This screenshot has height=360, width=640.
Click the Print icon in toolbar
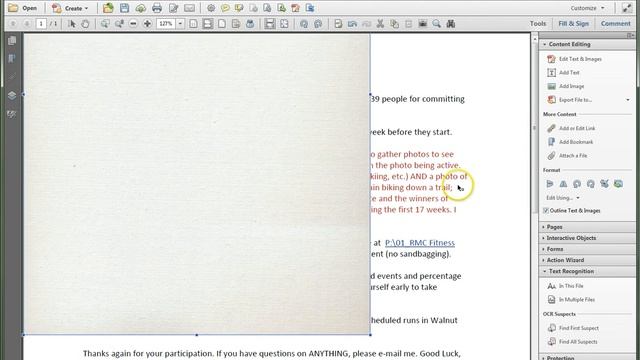click(157, 8)
